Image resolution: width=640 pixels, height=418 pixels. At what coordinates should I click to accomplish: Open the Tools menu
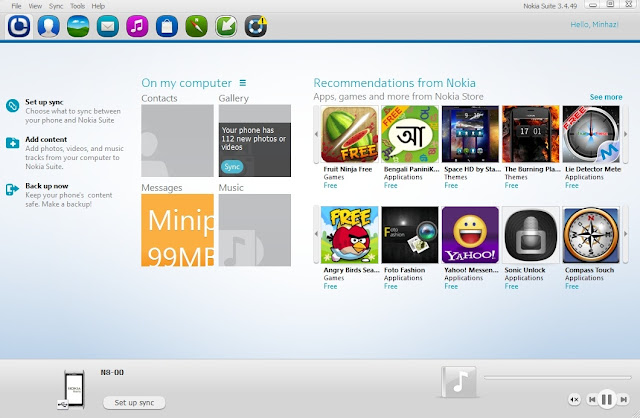coord(78,6)
